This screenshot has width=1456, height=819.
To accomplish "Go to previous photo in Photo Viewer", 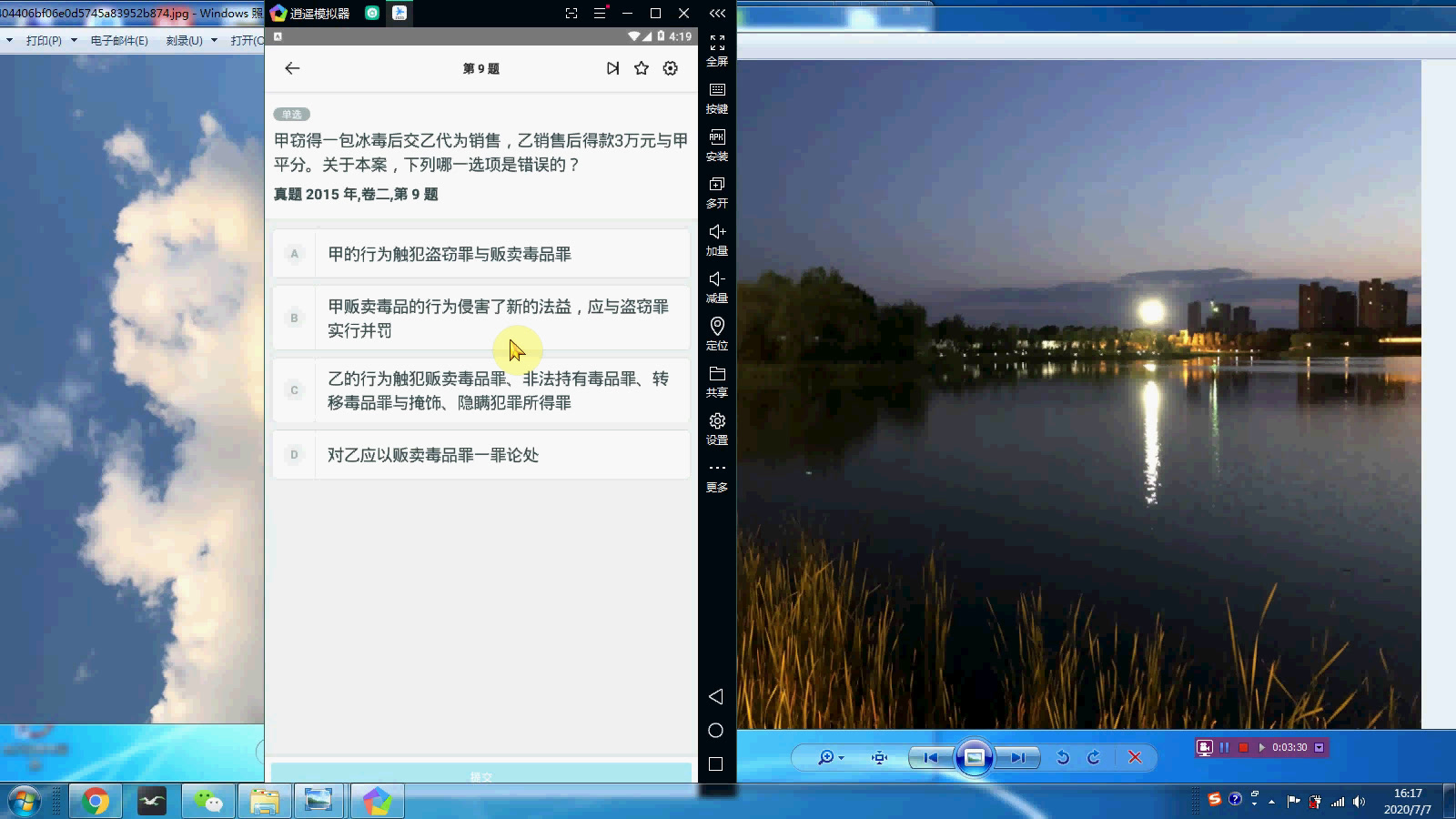I will pyautogui.click(x=930, y=757).
